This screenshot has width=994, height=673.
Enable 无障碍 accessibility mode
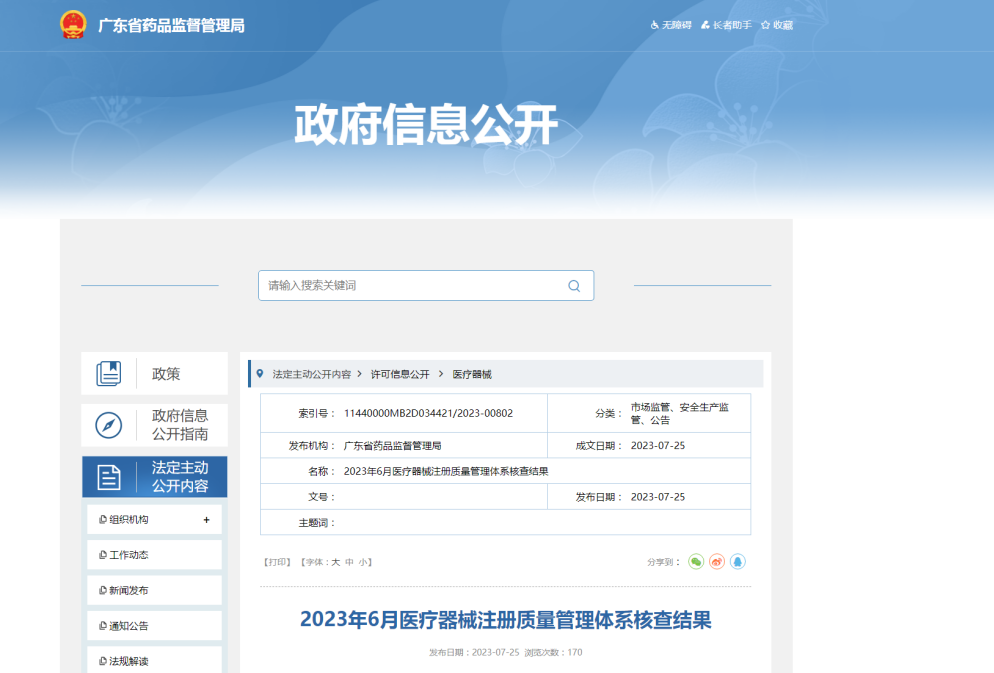click(x=671, y=25)
